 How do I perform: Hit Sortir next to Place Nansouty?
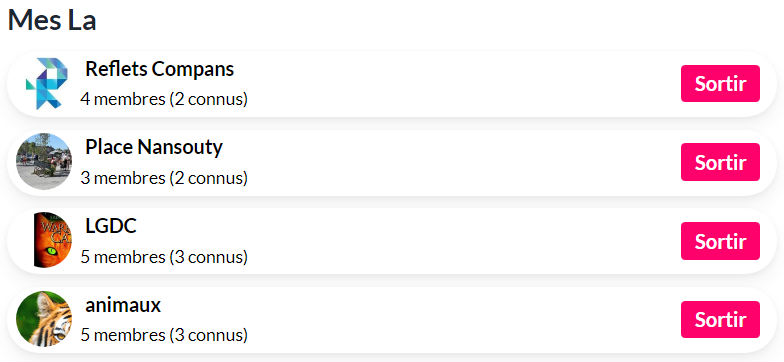[x=720, y=162]
